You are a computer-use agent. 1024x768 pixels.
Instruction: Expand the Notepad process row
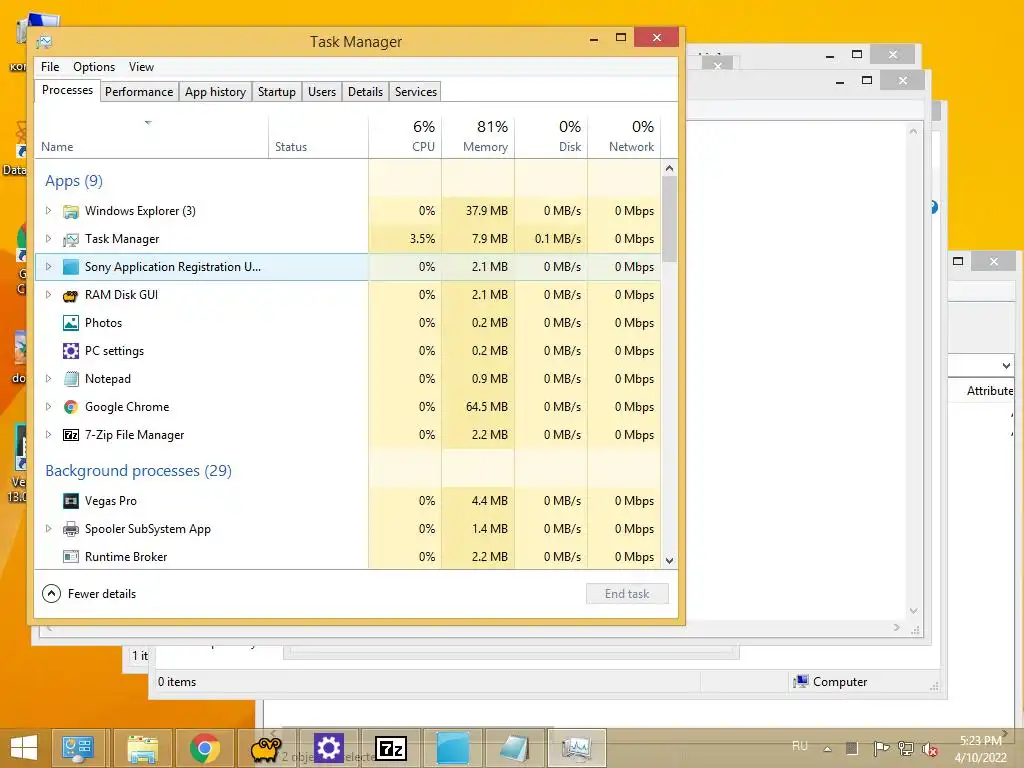pos(48,378)
